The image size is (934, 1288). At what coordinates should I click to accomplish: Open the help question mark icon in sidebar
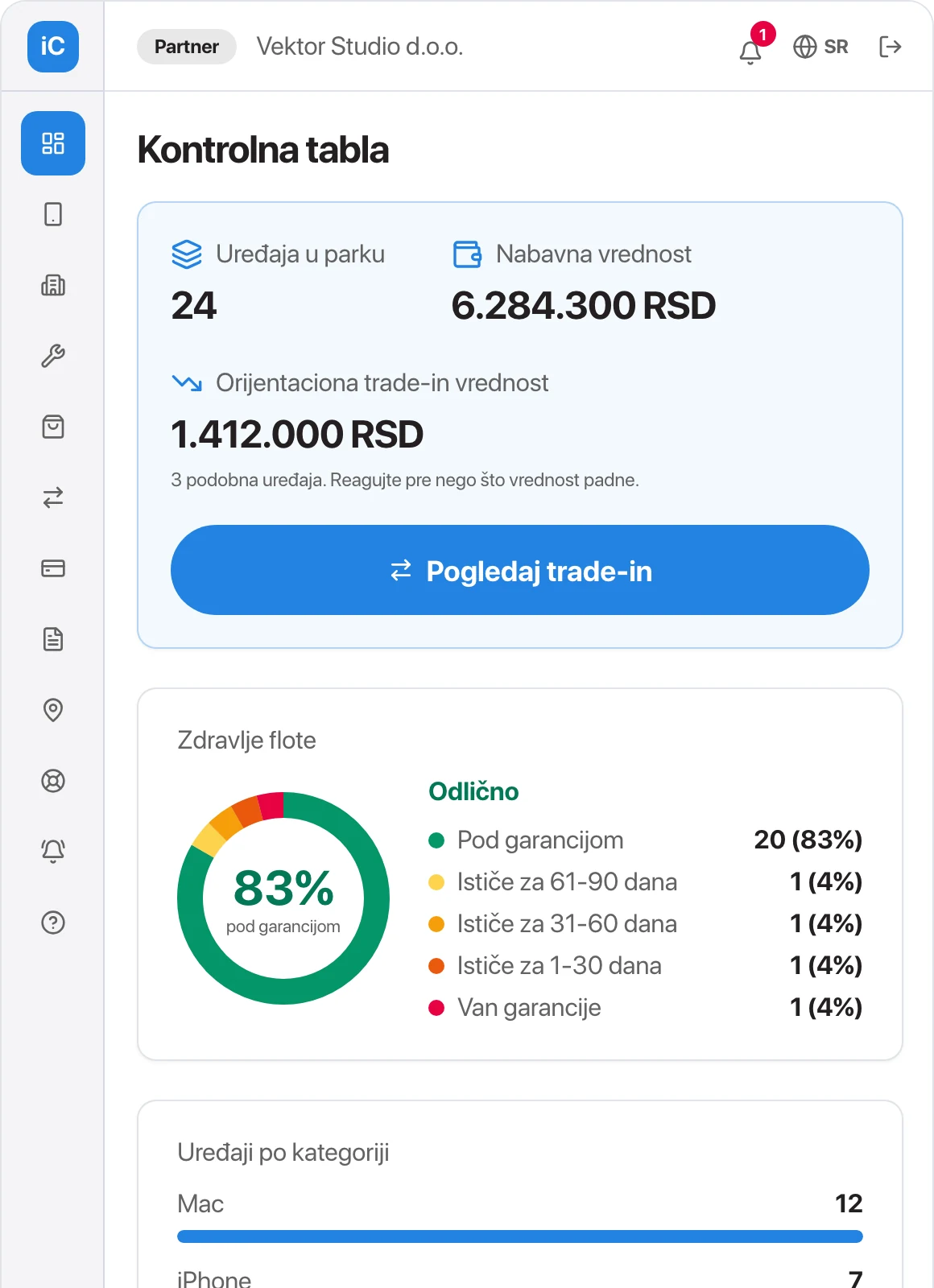53,923
